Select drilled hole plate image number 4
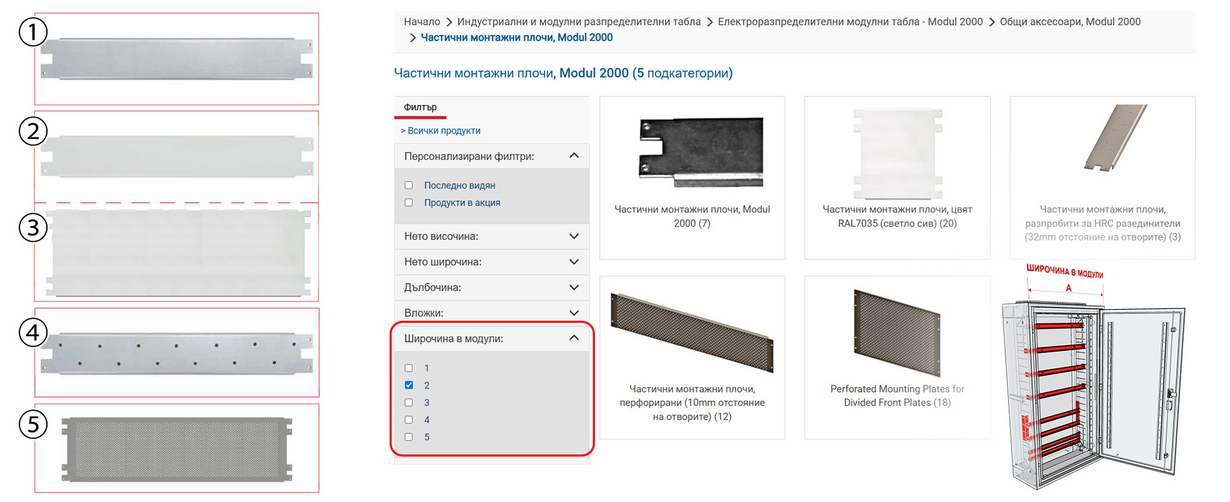 176,352
